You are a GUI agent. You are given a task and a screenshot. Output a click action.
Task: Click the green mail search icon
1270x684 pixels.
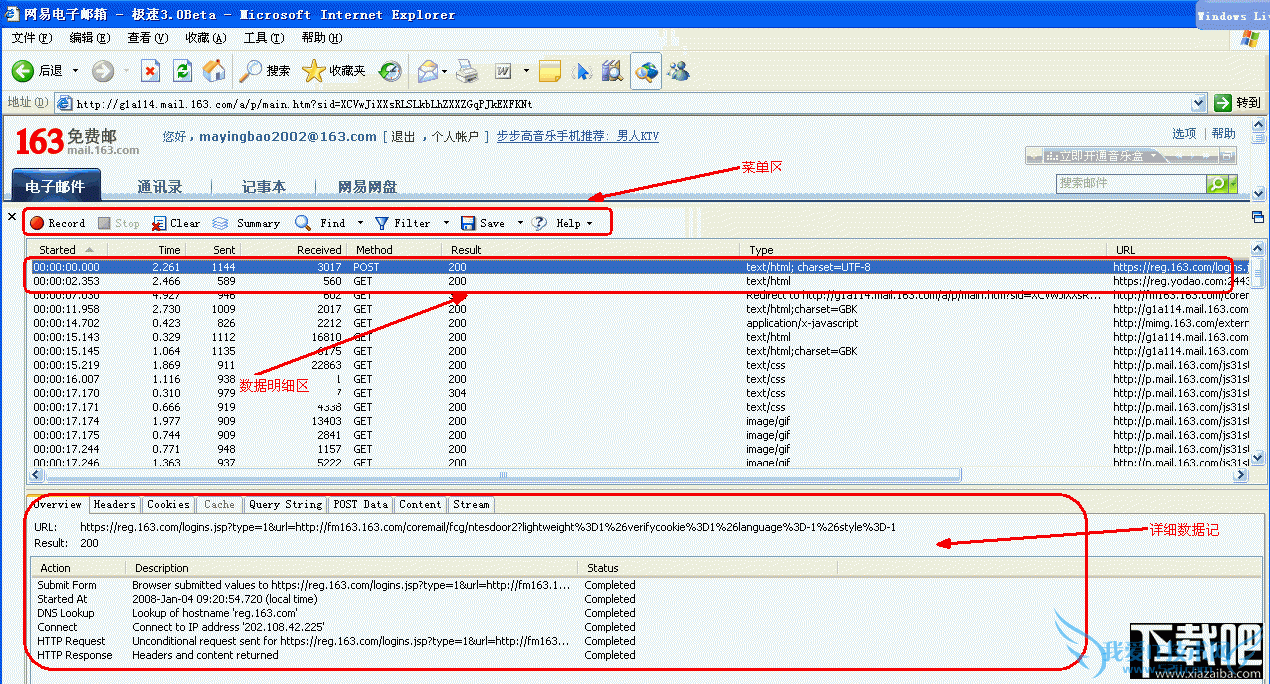tap(1217, 184)
